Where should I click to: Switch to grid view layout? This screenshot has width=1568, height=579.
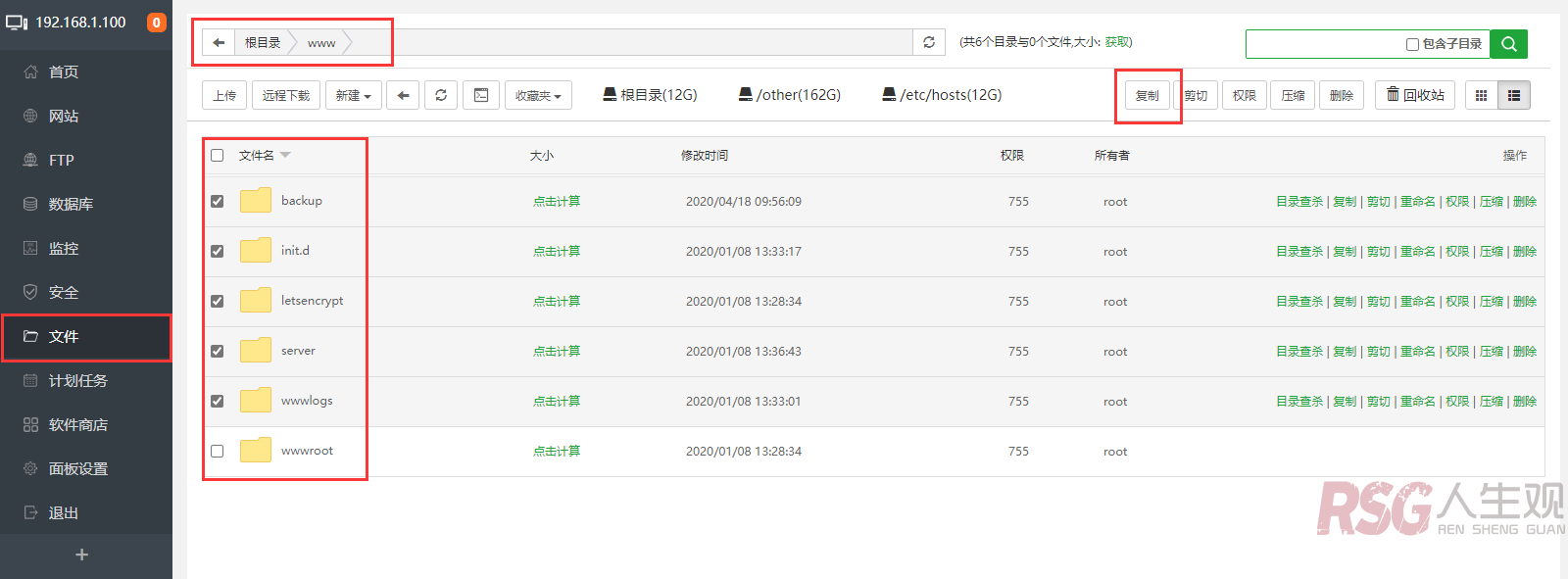[x=1481, y=95]
